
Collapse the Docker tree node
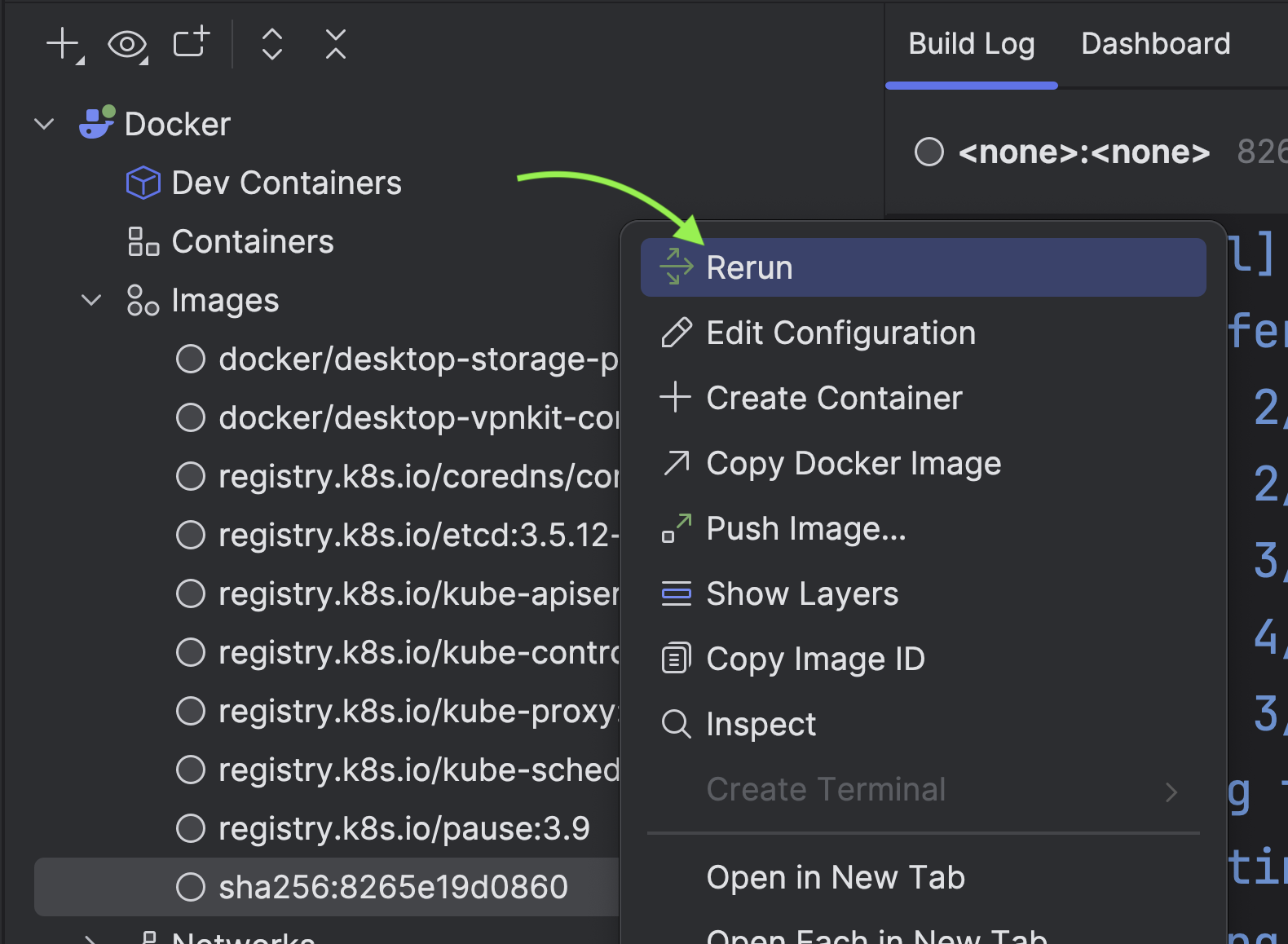pos(44,124)
